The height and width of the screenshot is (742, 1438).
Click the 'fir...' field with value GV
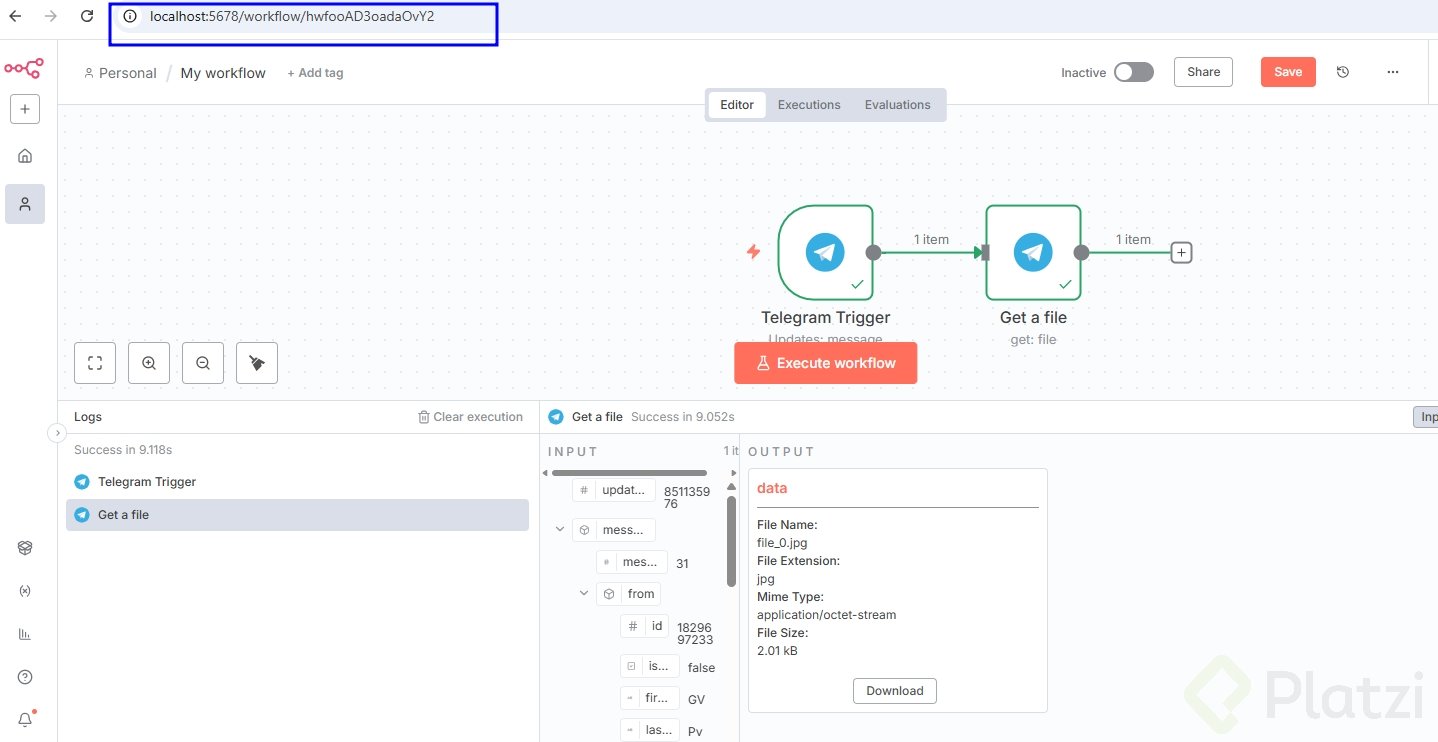(x=650, y=698)
